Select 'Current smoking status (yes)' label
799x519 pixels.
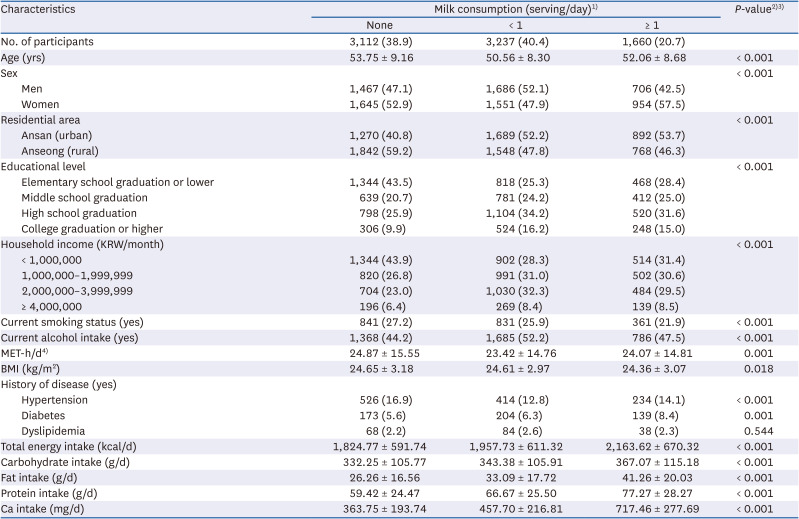click(x=72, y=322)
